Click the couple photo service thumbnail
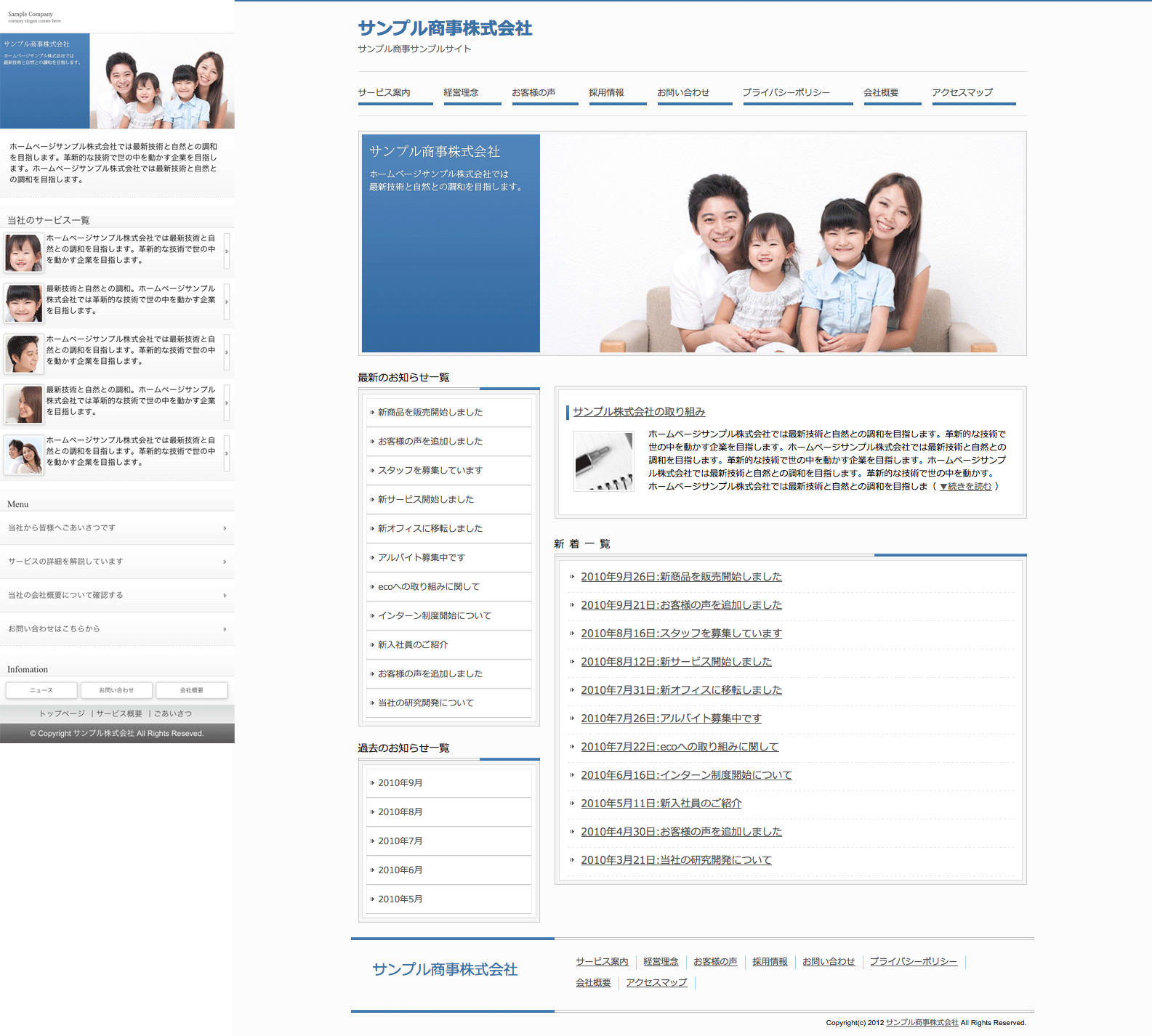The image size is (1152, 1036). [24, 454]
